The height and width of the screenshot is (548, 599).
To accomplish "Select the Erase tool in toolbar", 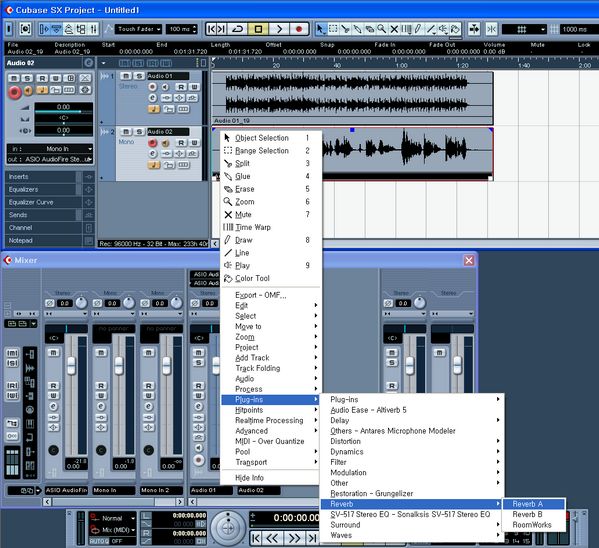I will tap(370, 29).
